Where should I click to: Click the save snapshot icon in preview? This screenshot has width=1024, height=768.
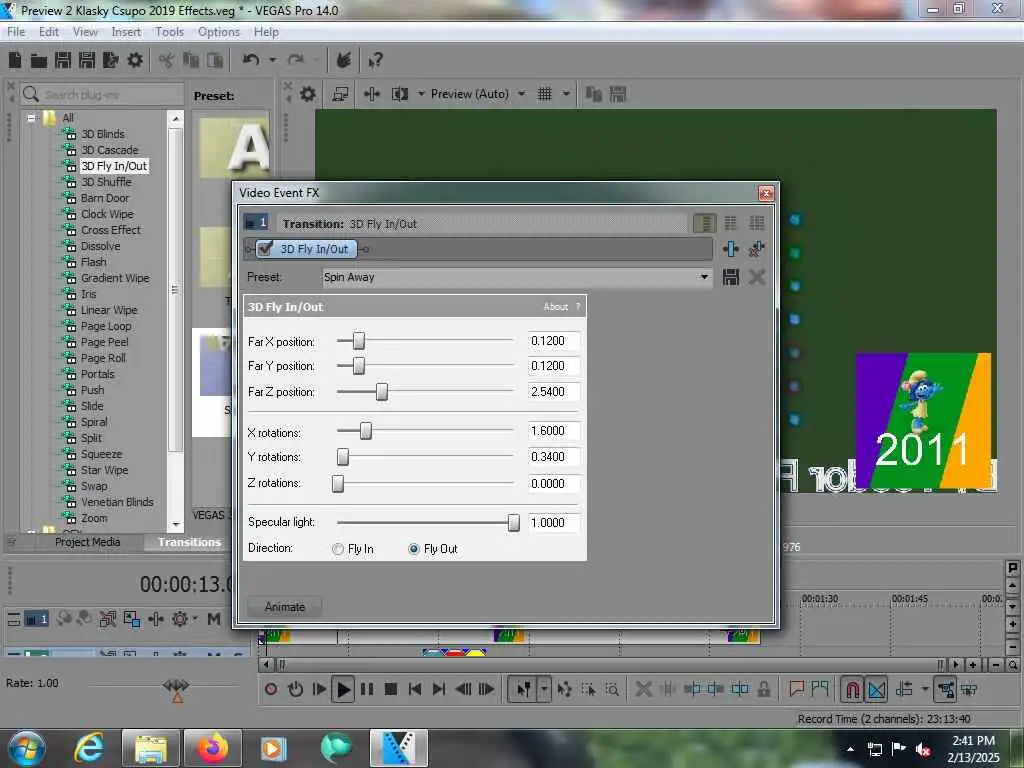pos(618,94)
